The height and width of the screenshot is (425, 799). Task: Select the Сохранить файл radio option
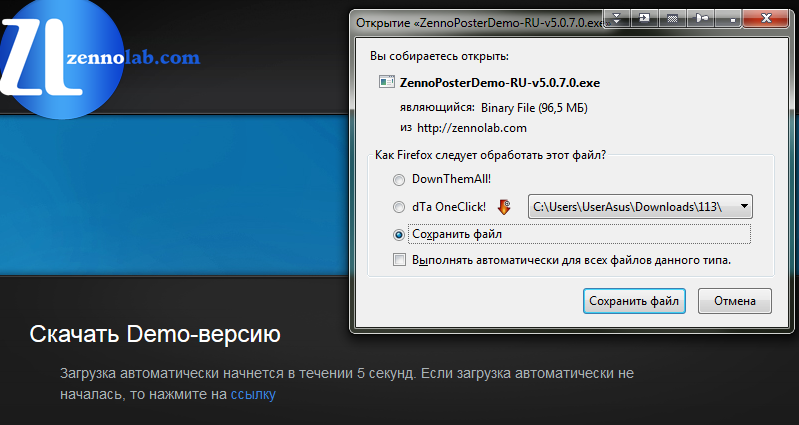pos(399,235)
